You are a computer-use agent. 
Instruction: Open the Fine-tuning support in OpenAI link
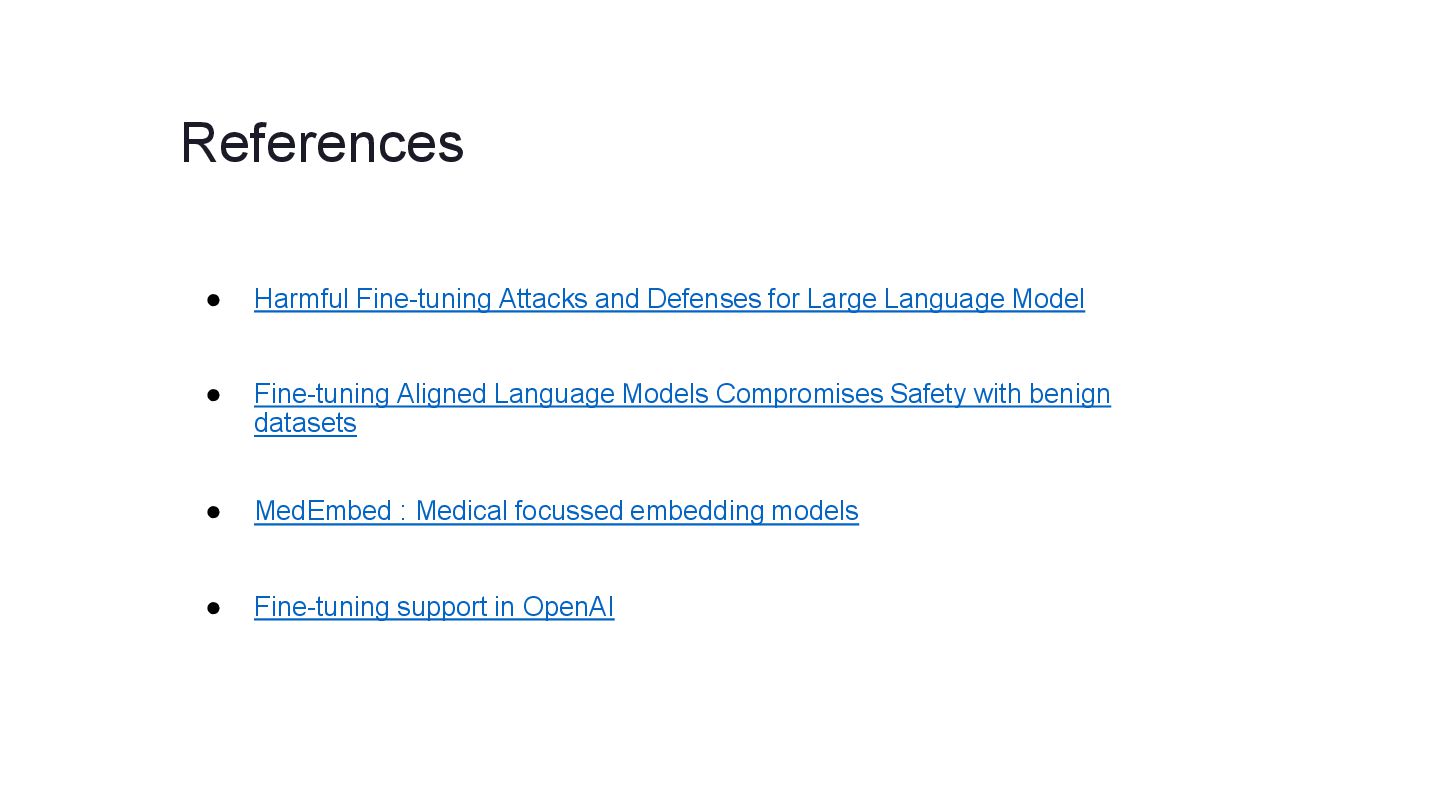click(x=434, y=607)
